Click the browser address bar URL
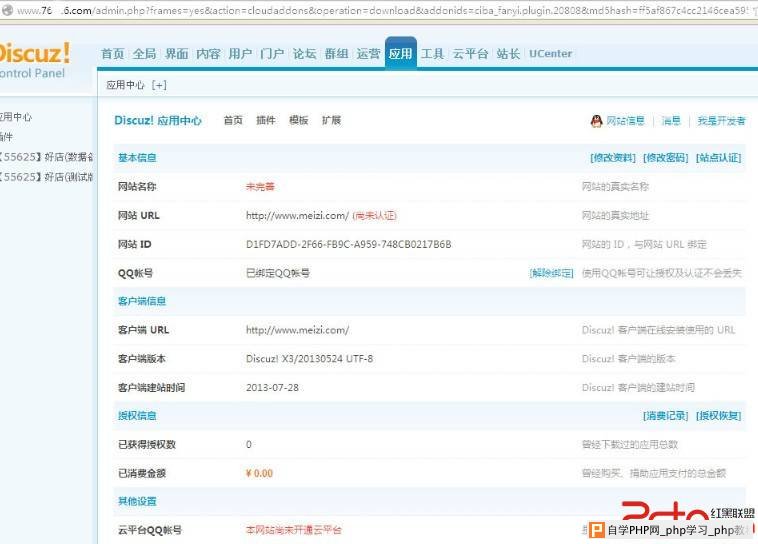Viewport: 758px width, 544px height. (x=382, y=10)
